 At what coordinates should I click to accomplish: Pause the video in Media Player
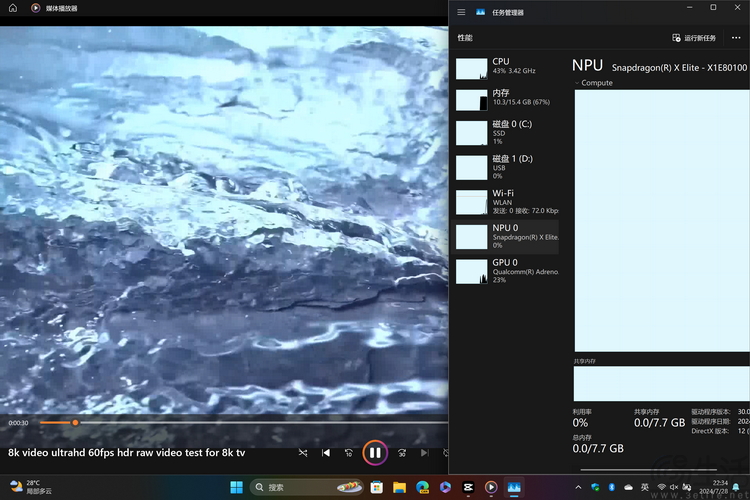pyautogui.click(x=375, y=453)
